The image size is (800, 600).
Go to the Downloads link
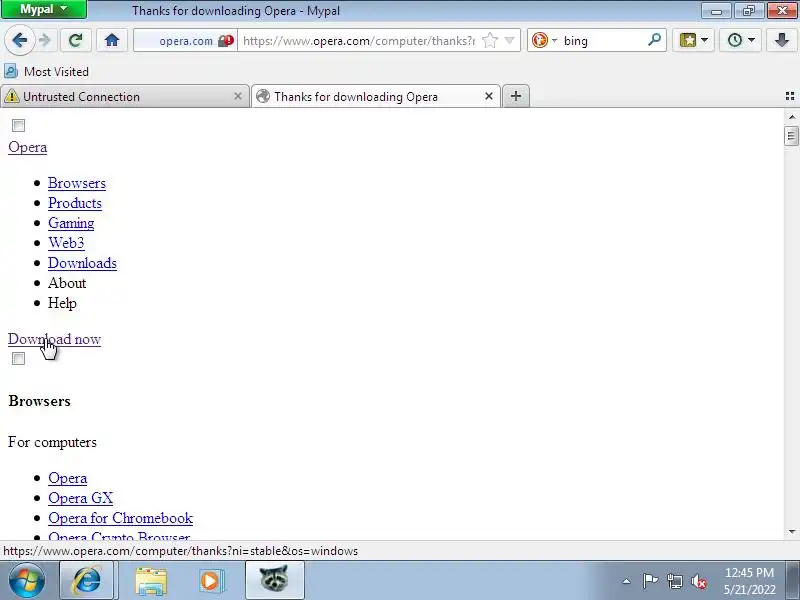click(82, 263)
